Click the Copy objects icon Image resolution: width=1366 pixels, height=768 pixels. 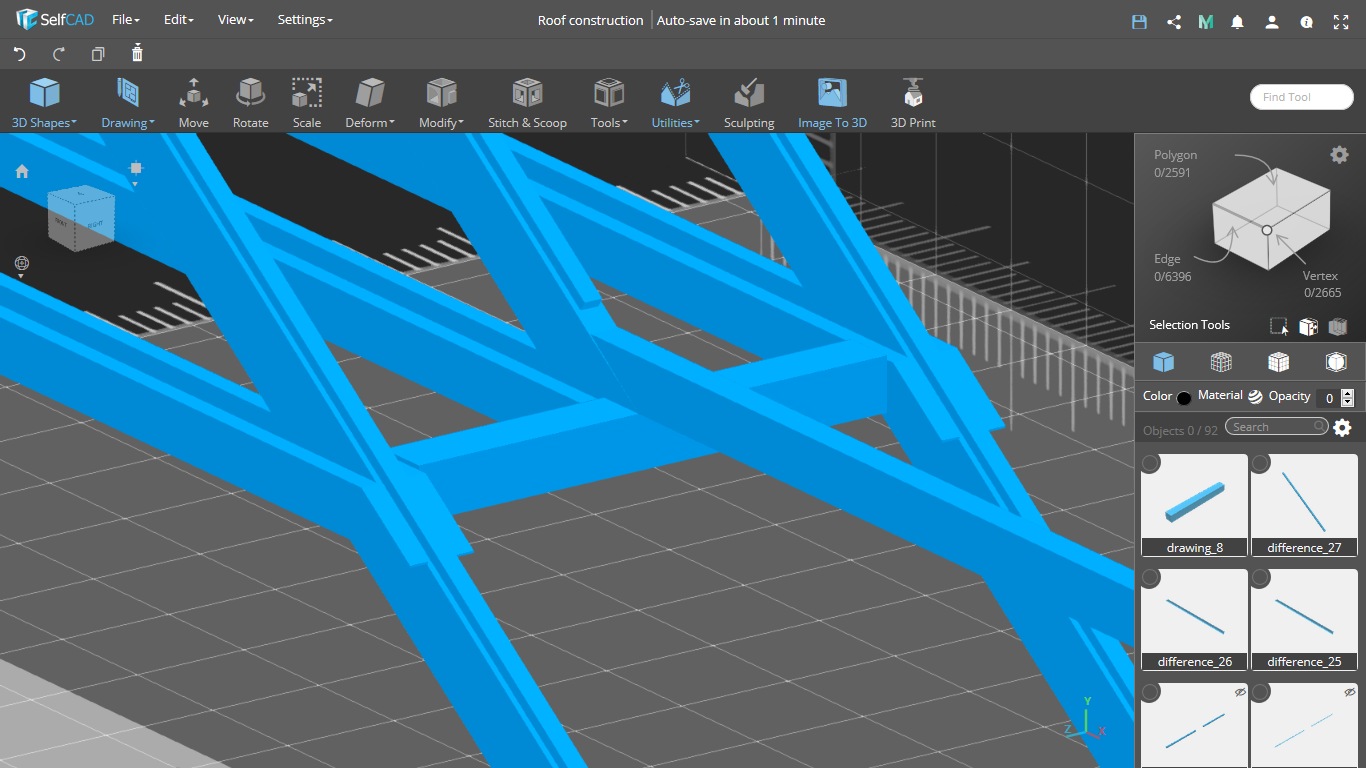coord(97,54)
